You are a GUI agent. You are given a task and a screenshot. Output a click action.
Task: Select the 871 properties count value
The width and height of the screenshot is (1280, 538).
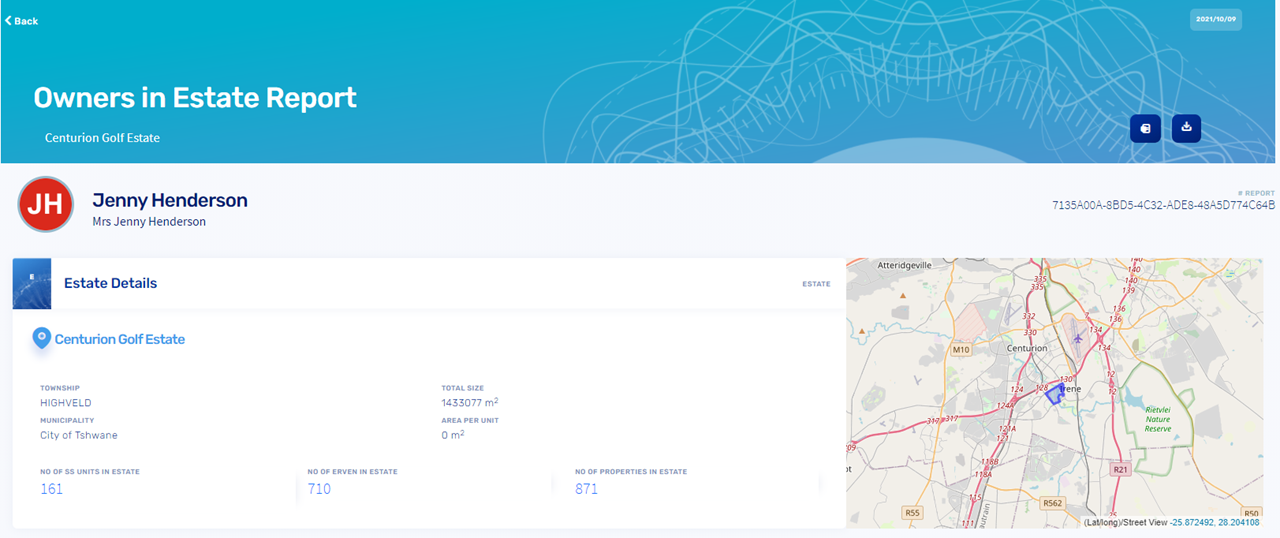click(587, 489)
